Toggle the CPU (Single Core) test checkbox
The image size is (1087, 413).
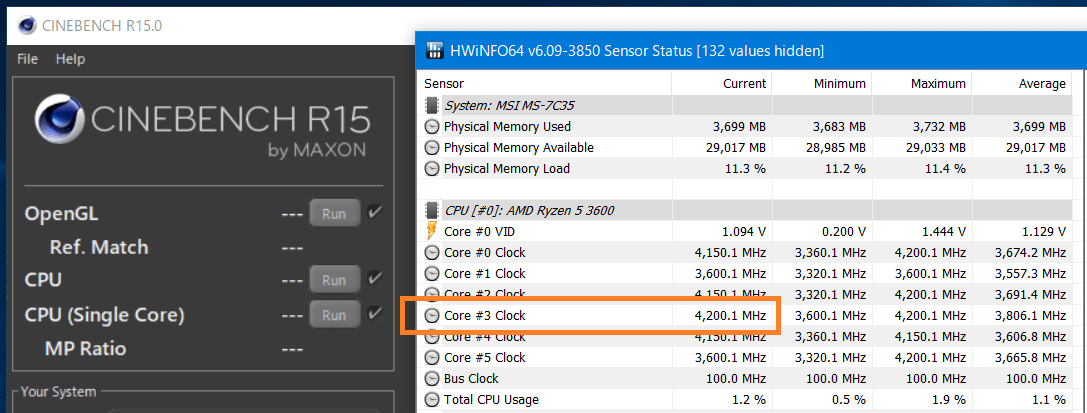point(374,313)
